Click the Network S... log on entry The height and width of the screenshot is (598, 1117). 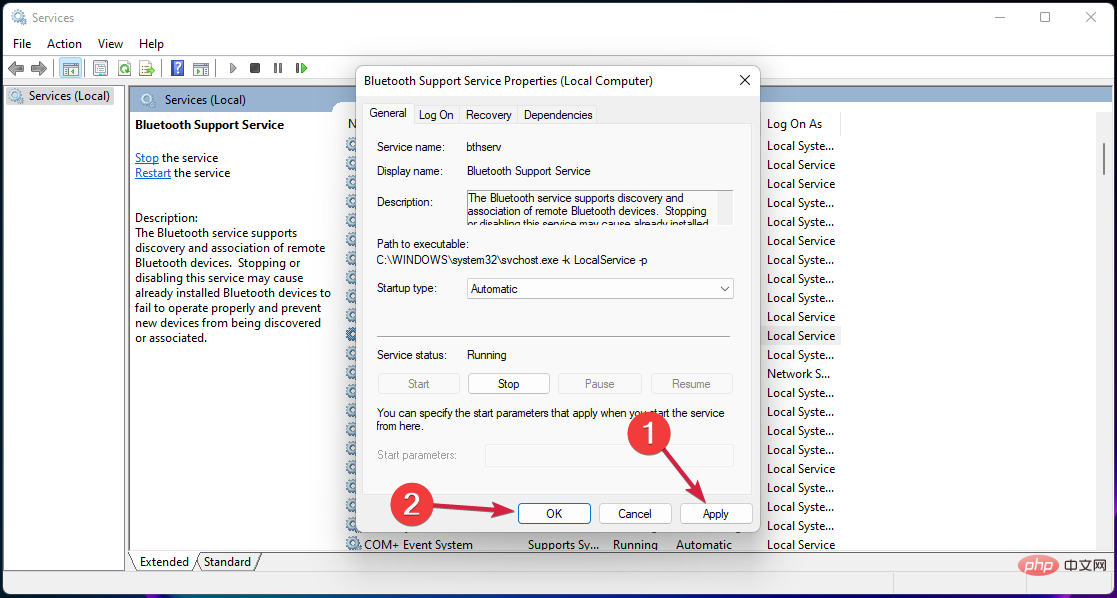pyautogui.click(x=799, y=373)
